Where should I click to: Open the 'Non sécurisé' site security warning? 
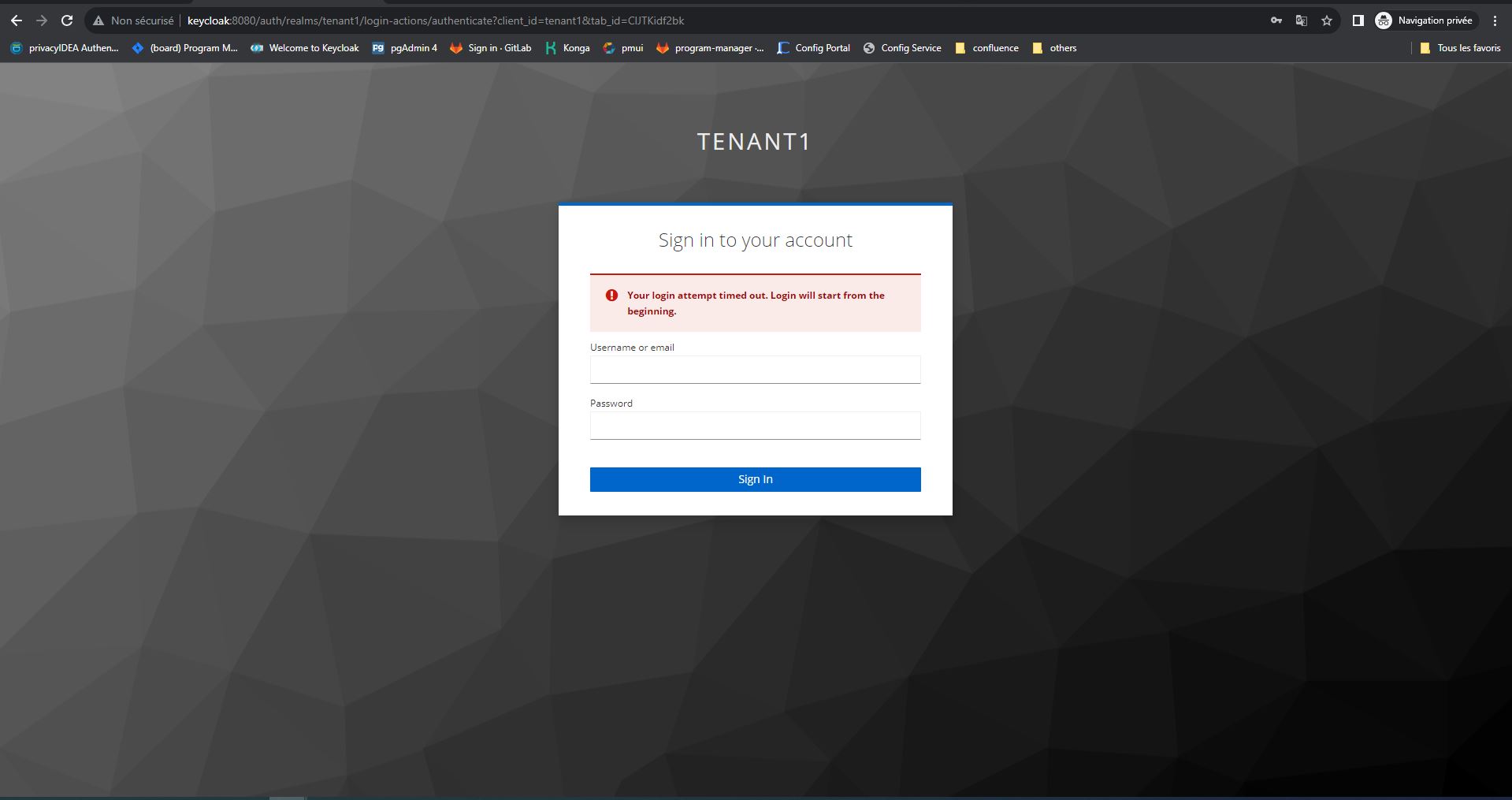pyautogui.click(x=133, y=20)
